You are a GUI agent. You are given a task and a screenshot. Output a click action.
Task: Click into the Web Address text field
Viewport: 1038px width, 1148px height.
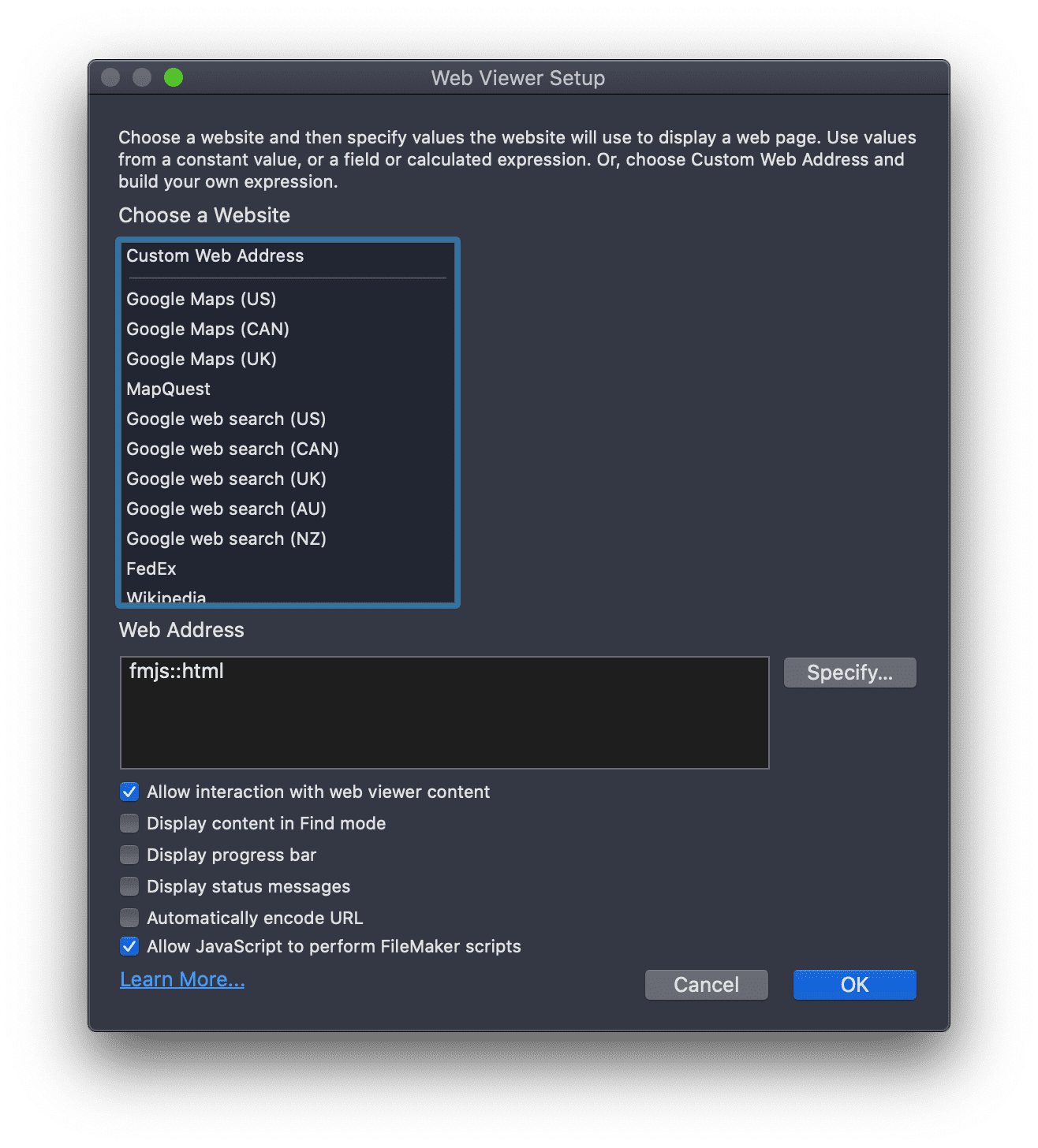(444, 712)
